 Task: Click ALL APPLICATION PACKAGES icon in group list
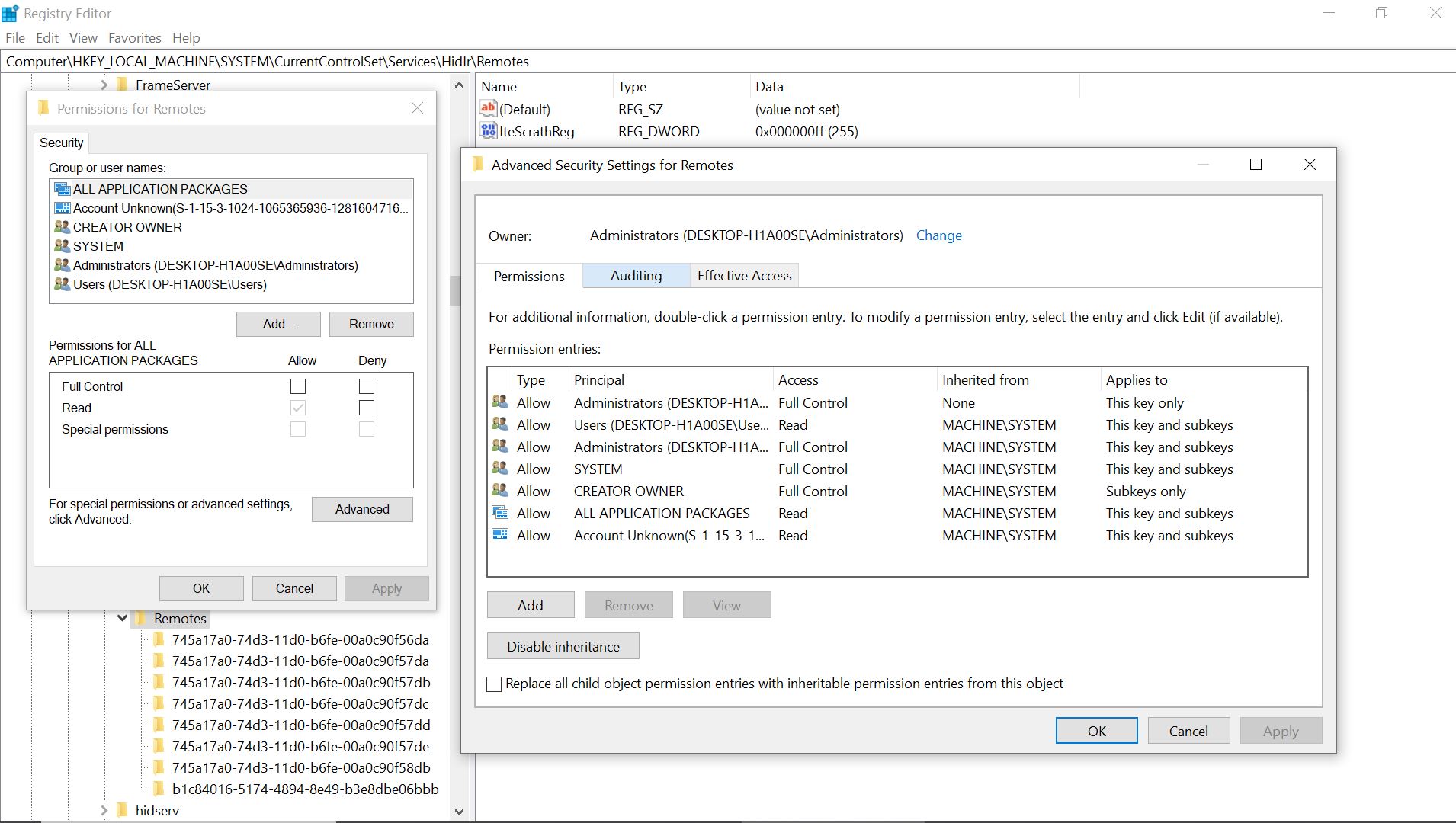click(63, 189)
